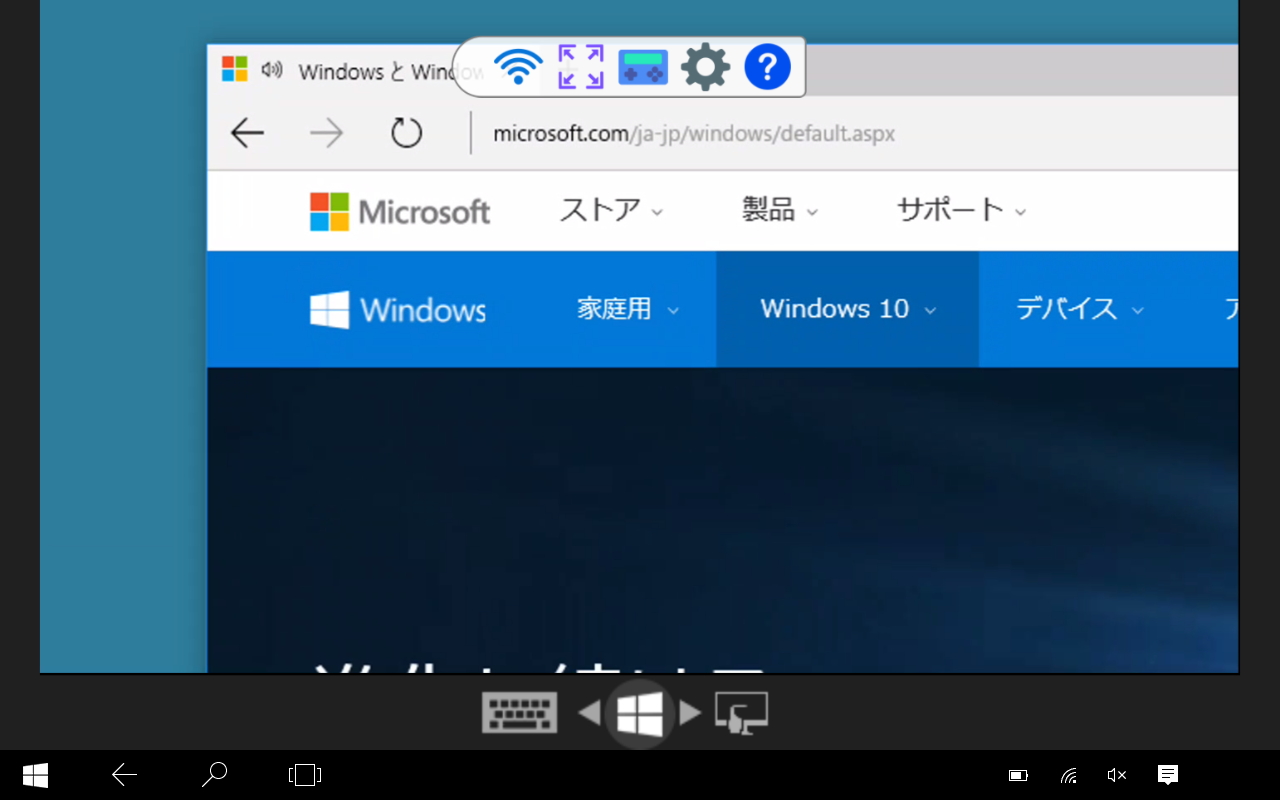Screen dimensions: 1280x800
Task: Select the gamepad controller icon
Action: [643, 67]
